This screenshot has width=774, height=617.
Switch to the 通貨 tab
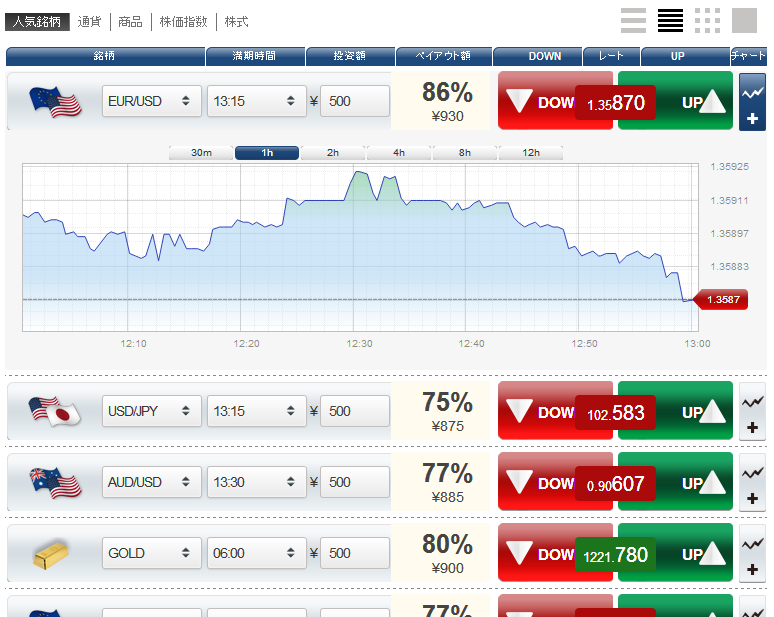(89, 22)
